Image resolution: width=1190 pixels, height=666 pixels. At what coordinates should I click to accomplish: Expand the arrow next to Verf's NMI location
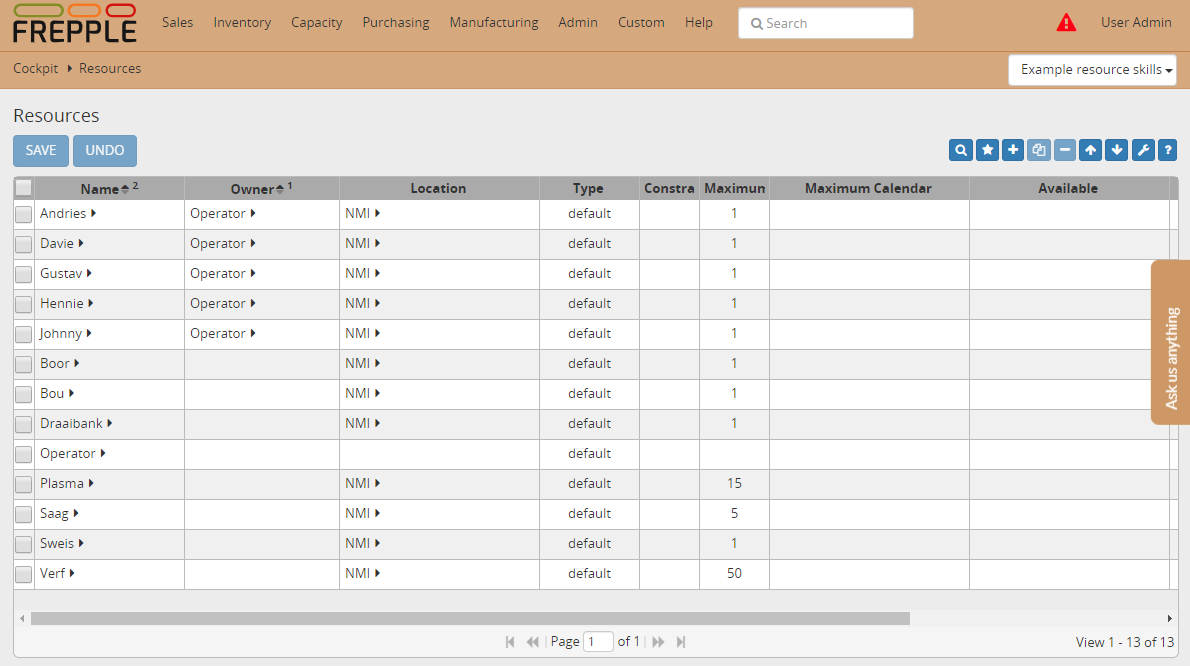378,573
